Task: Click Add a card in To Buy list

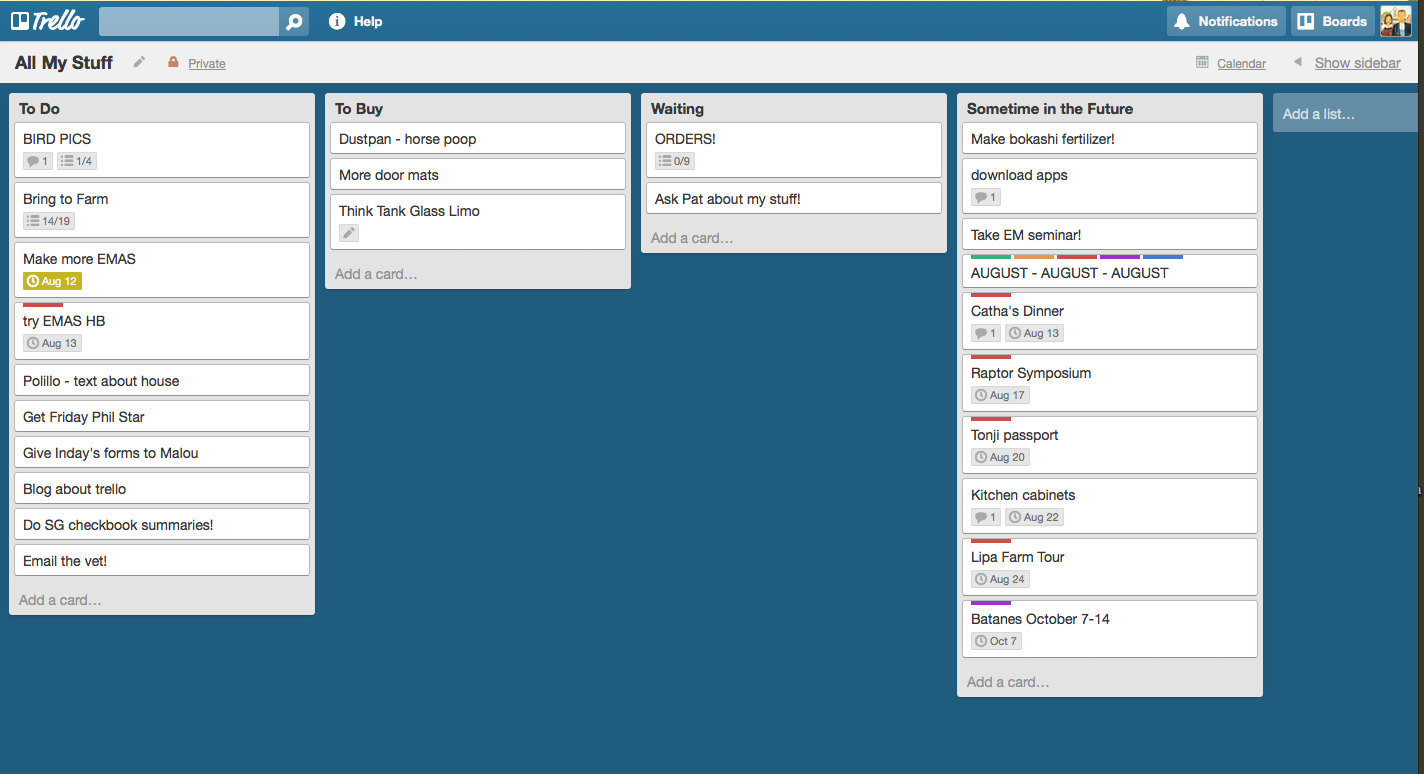Action: (x=376, y=274)
